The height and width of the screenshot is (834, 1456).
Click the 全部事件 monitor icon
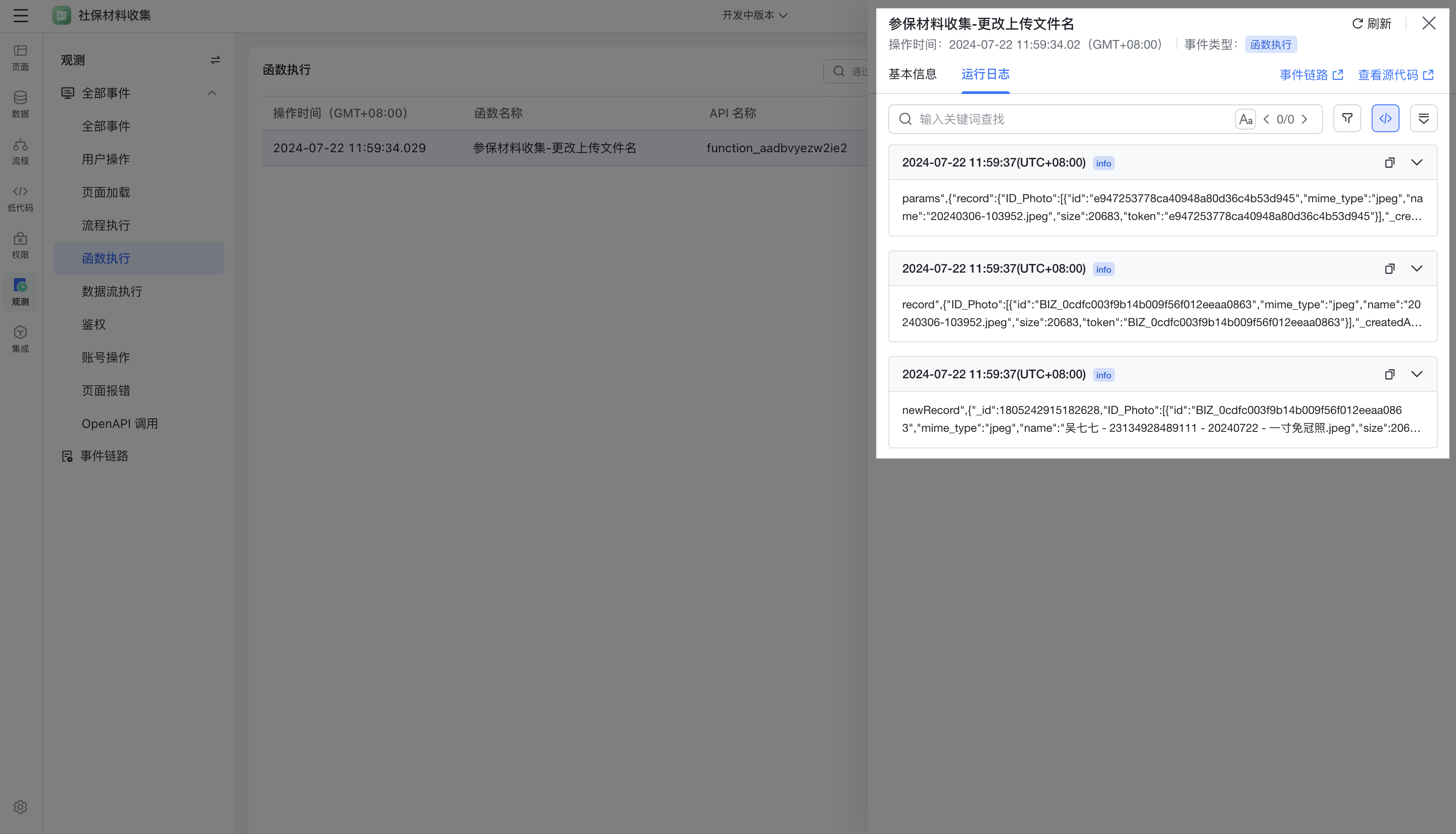tap(67, 93)
